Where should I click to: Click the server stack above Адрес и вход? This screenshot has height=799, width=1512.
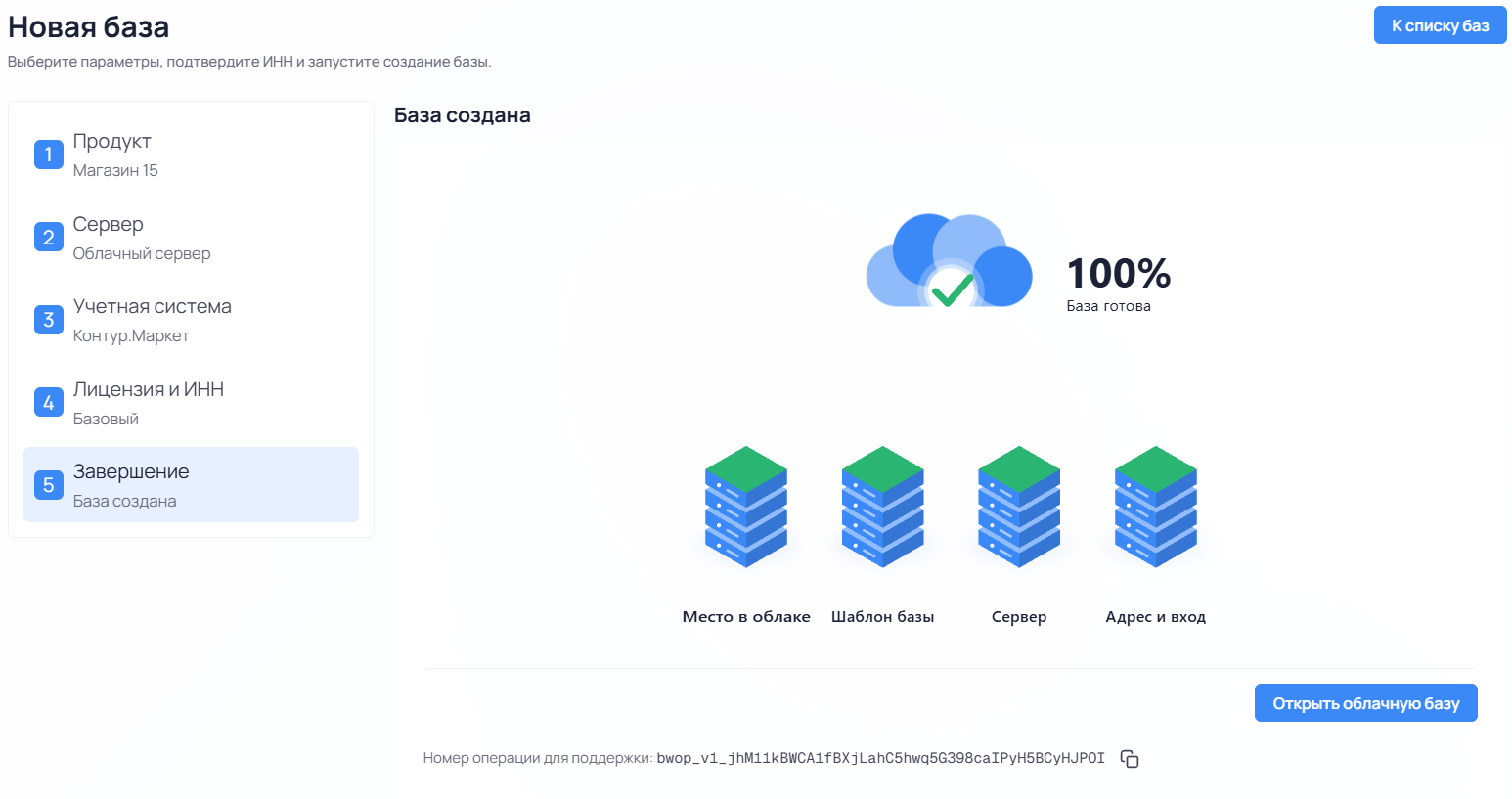pos(1156,507)
